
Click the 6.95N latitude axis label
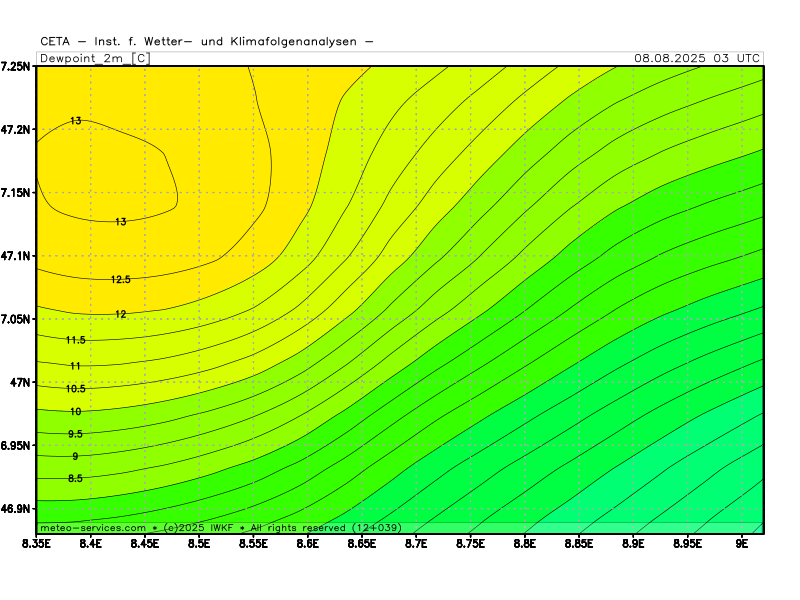(16, 446)
